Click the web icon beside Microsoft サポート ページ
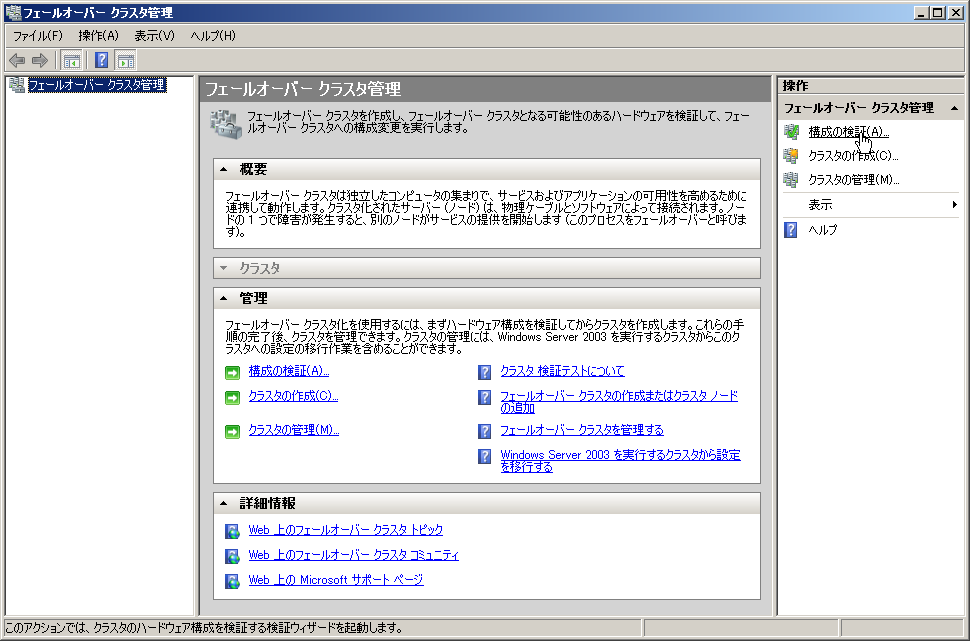The height and width of the screenshot is (641, 970). click(233, 581)
